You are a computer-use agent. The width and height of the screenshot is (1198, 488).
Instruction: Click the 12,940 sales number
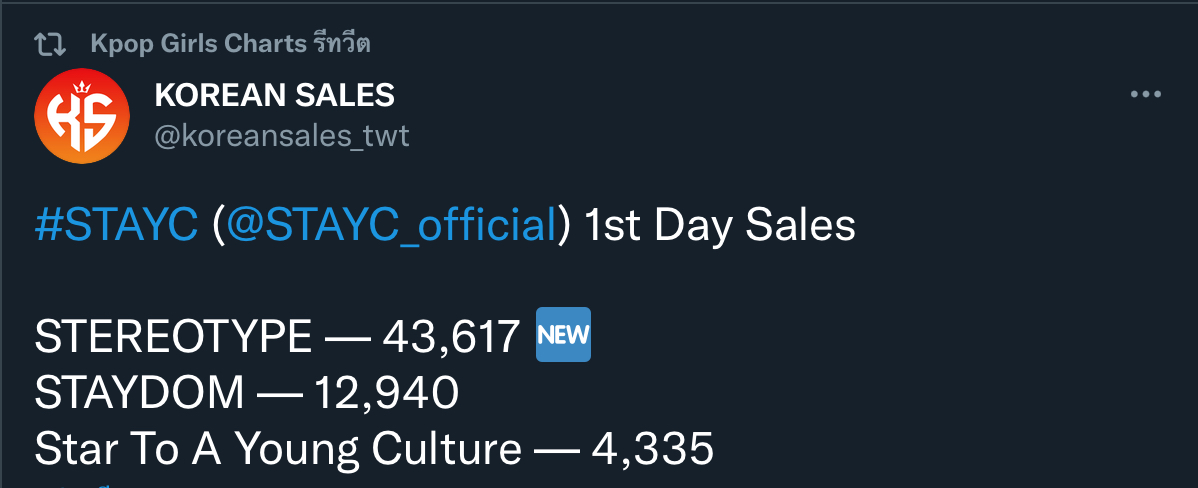coord(386,393)
